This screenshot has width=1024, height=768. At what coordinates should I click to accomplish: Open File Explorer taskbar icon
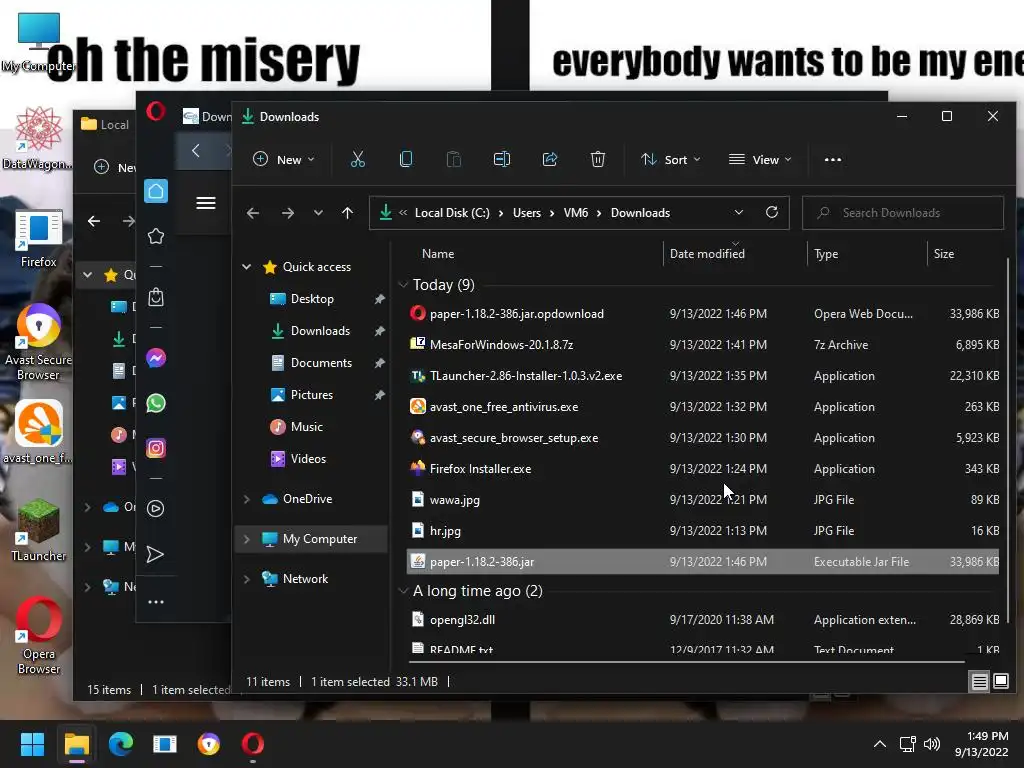(x=76, y=744)
